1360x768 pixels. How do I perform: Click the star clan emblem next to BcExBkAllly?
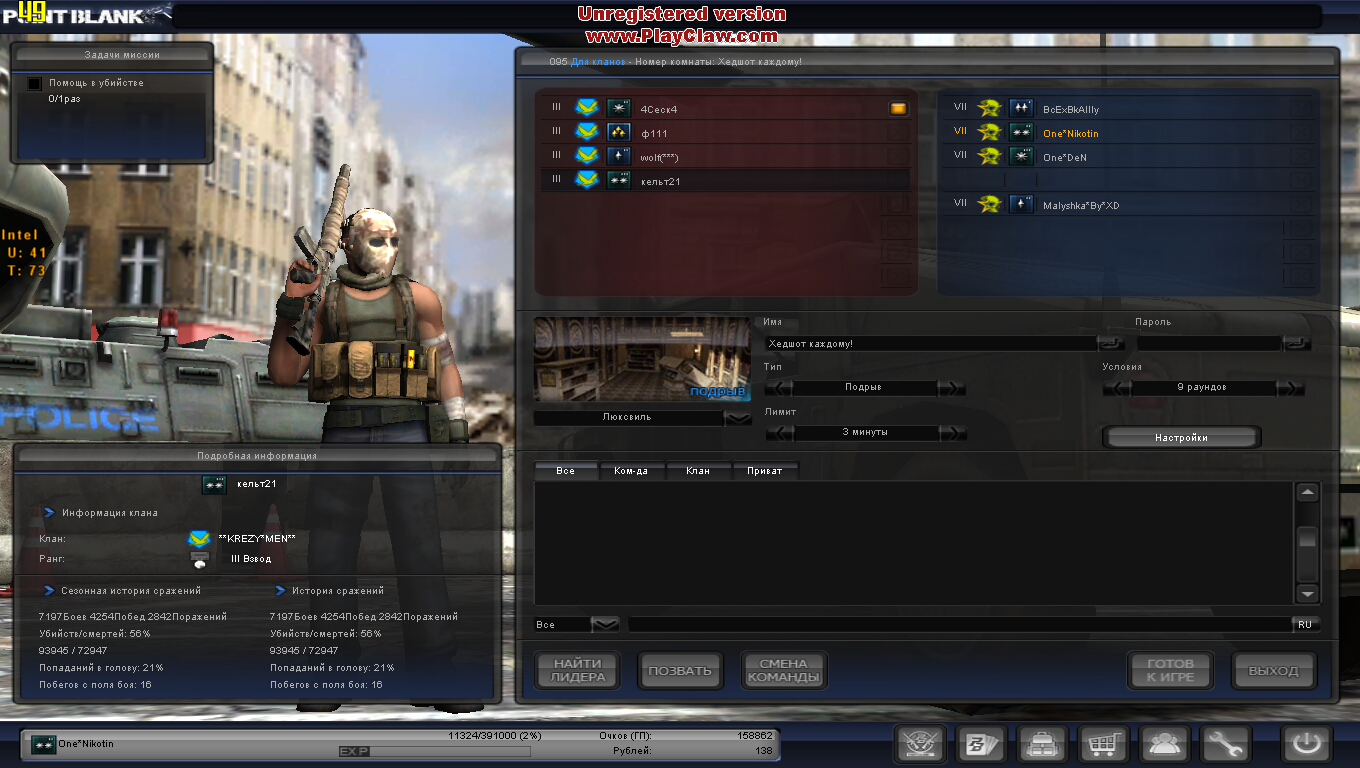point(990,108)
